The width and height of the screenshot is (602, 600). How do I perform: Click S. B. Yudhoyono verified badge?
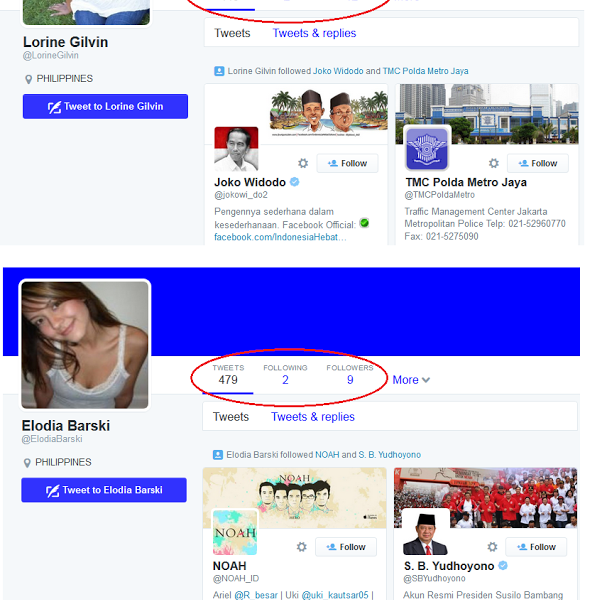coord(503,565)
